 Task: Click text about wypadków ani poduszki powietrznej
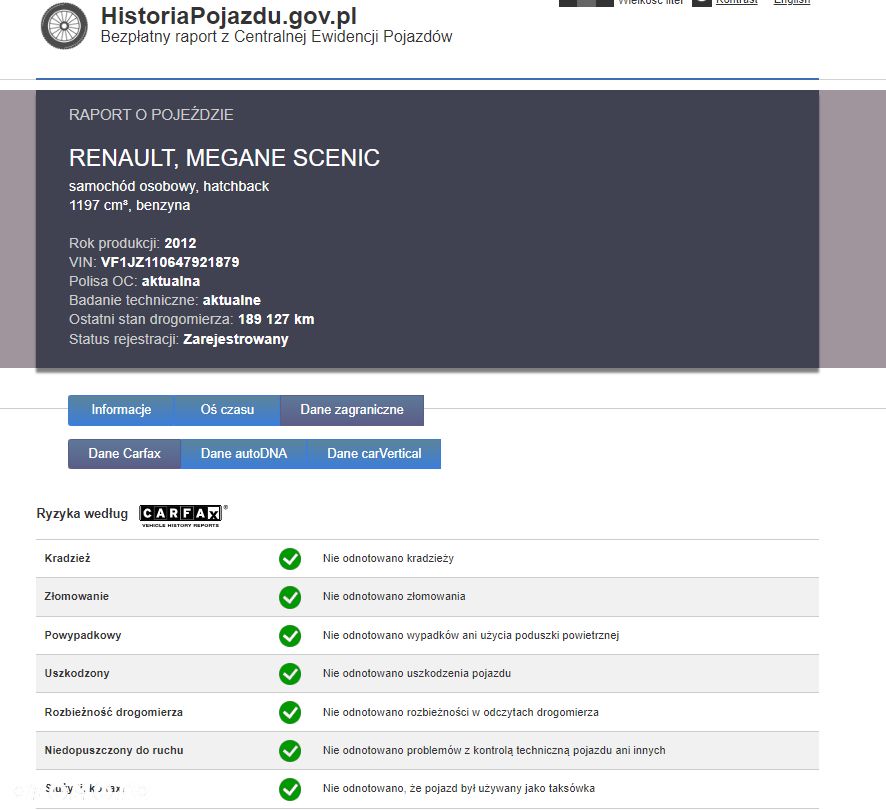pyautogui.click(x=471, y=635)
